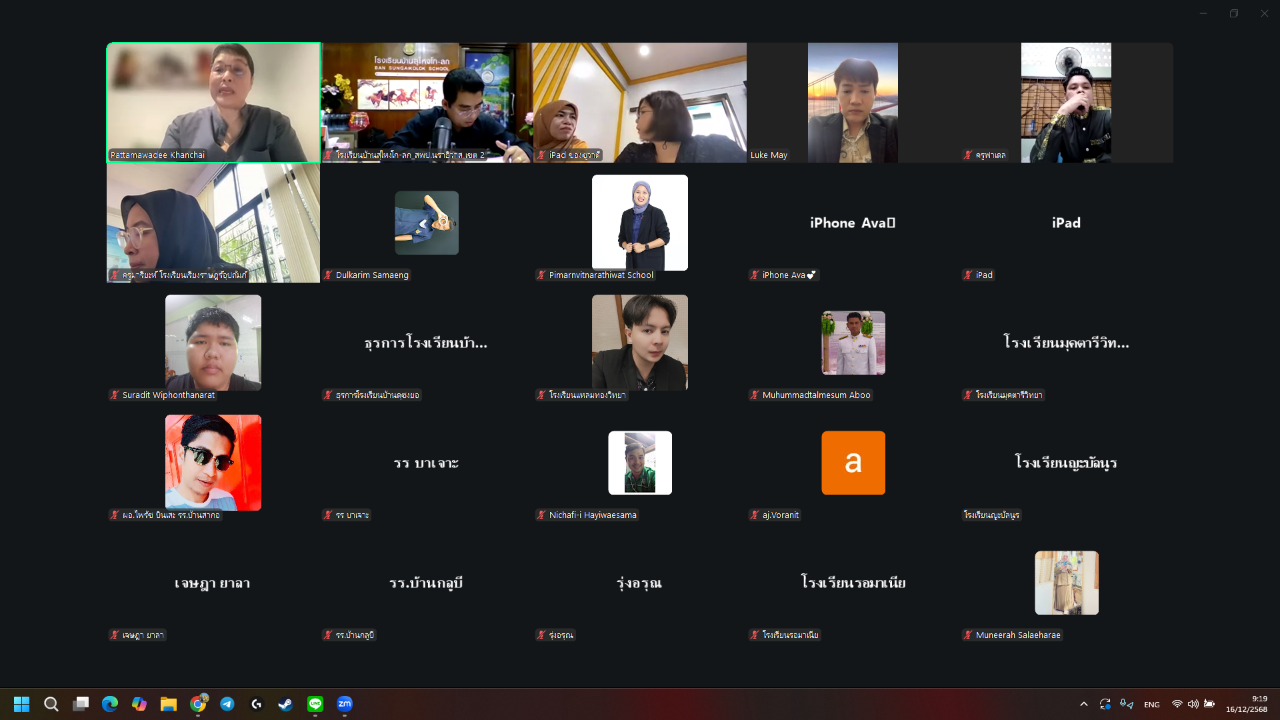Viewport: 1280px width, 720px height.
Task: Open Telegram from the taskbar
Action: (227, 704)
